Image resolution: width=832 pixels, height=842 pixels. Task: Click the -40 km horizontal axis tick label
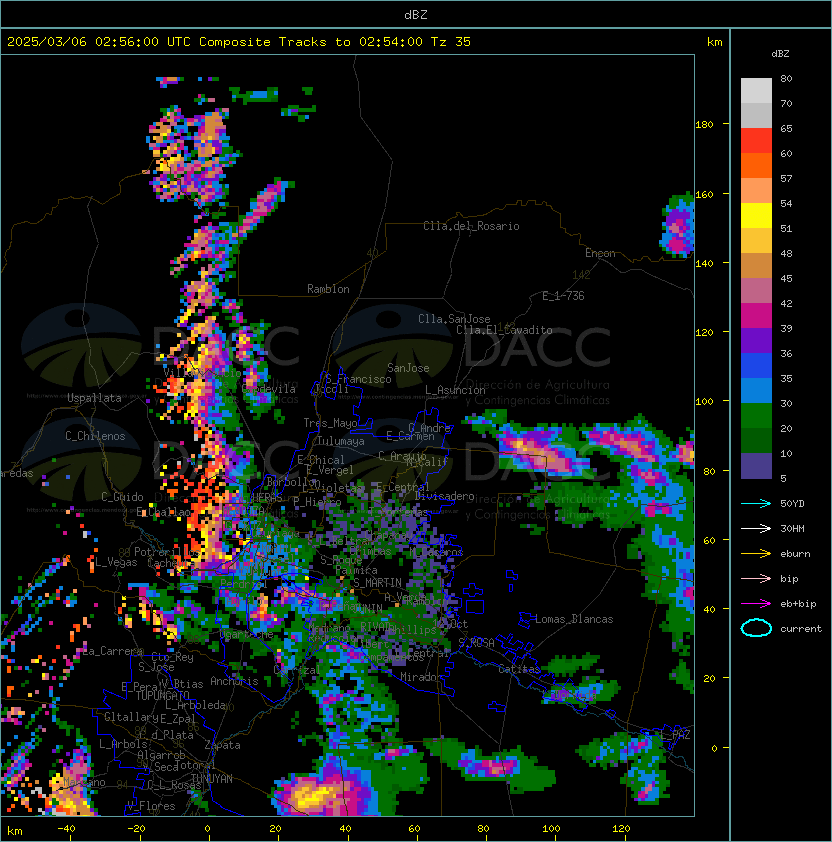(66, 829)
